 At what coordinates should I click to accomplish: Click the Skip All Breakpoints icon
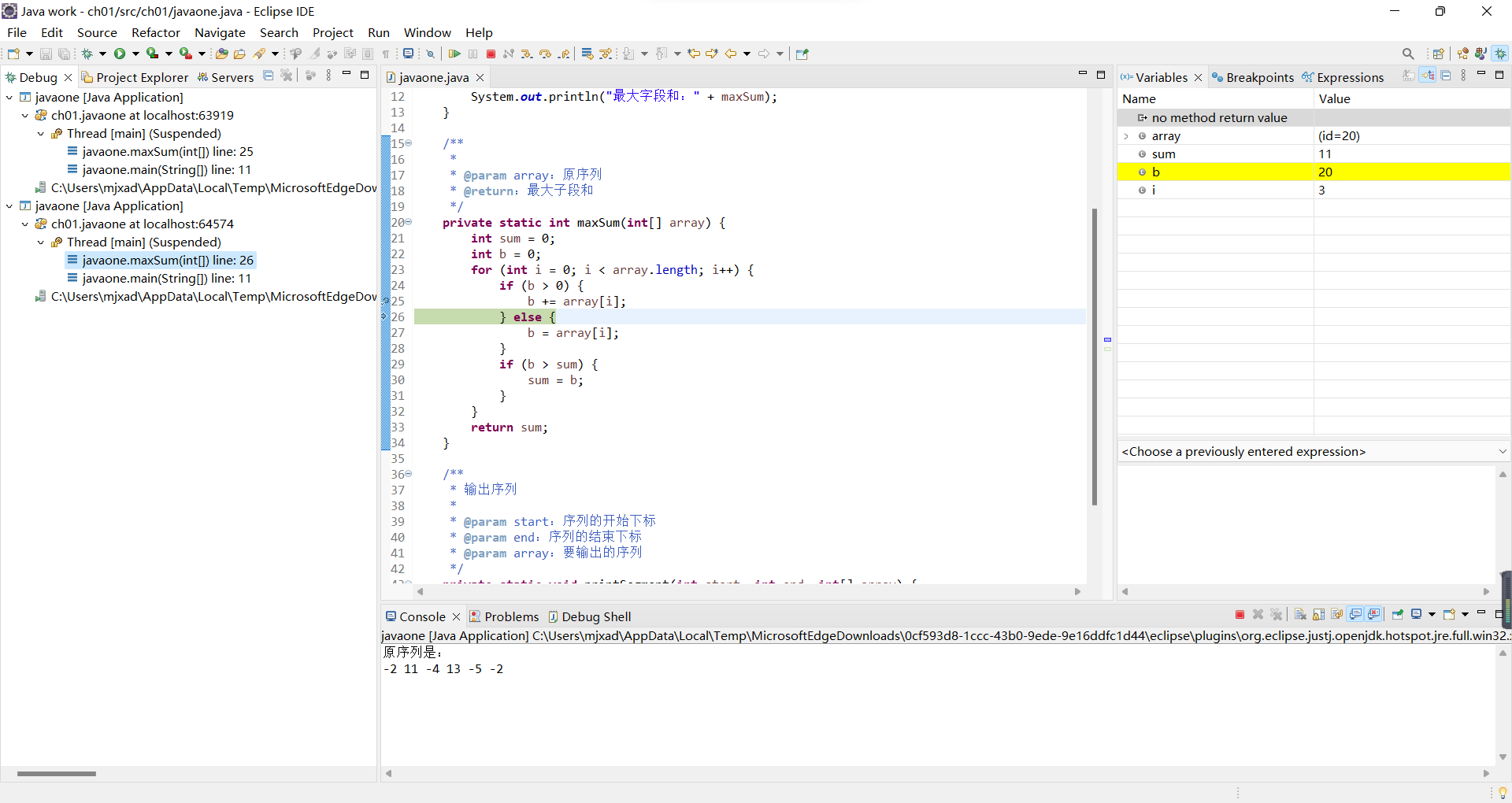point(430,54)
